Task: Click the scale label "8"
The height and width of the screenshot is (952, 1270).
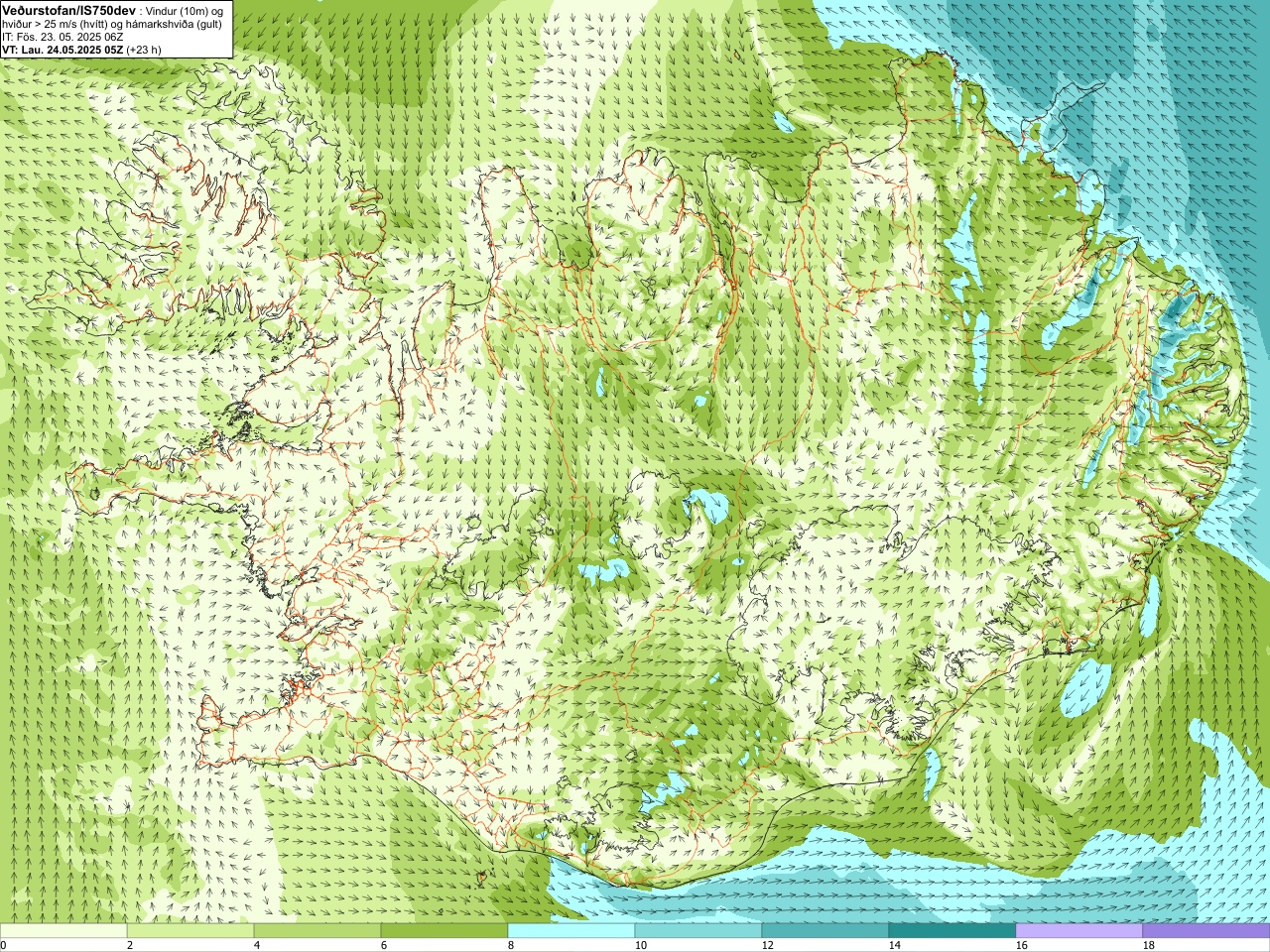Action: pos(511,945)
